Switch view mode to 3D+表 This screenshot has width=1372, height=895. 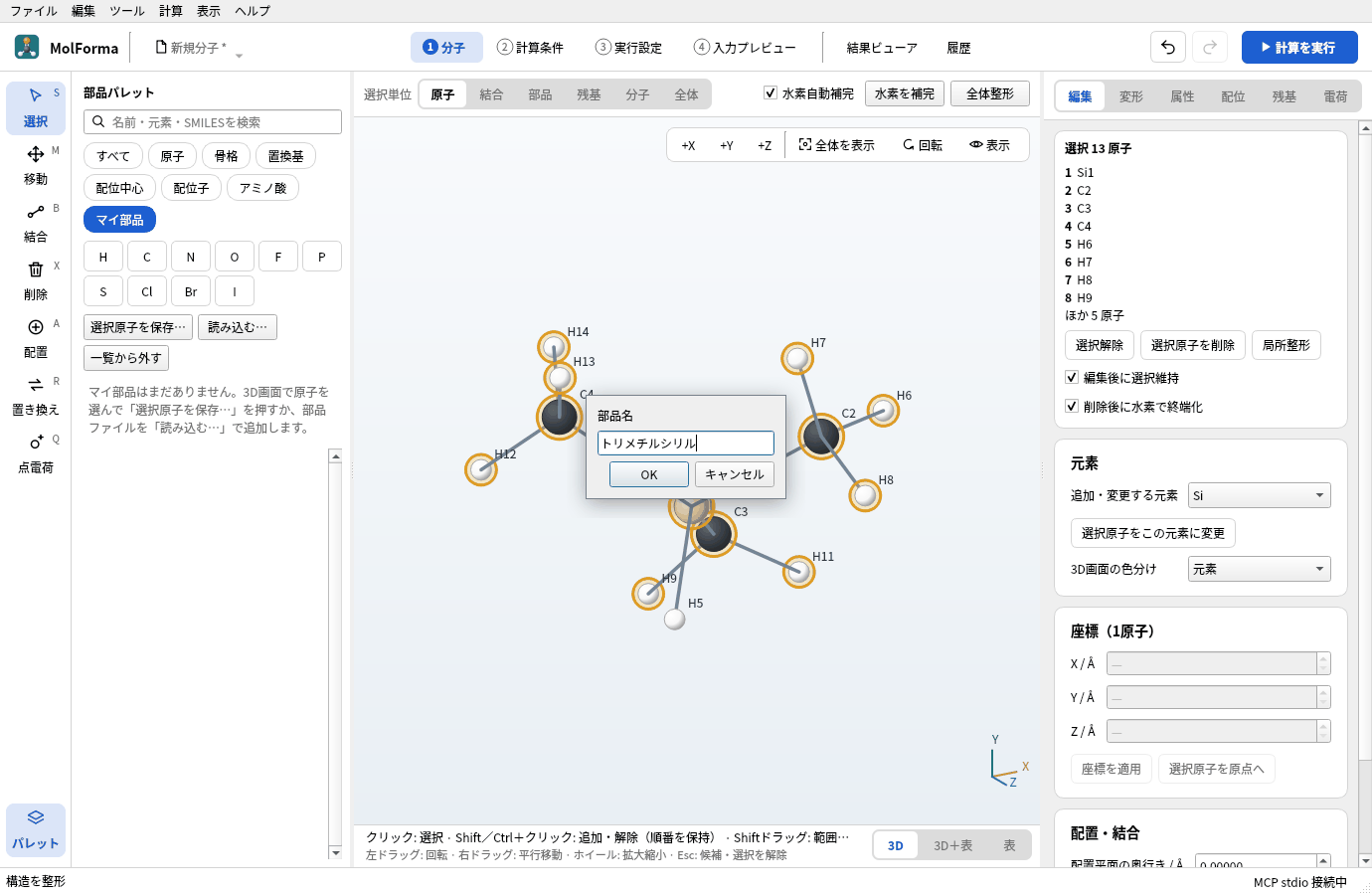pos(952,845)
